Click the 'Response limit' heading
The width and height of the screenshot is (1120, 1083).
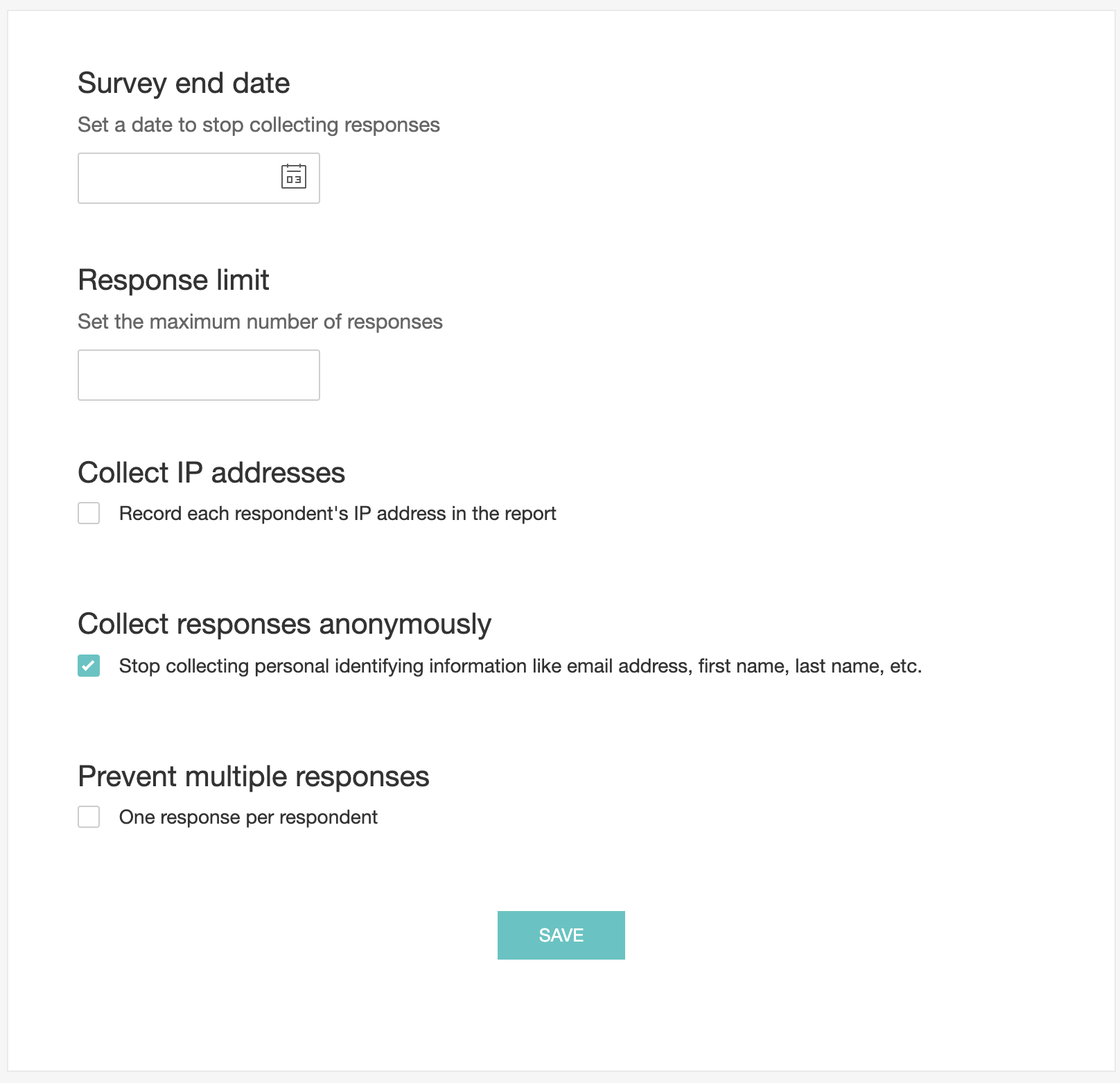tap(173, 280)
